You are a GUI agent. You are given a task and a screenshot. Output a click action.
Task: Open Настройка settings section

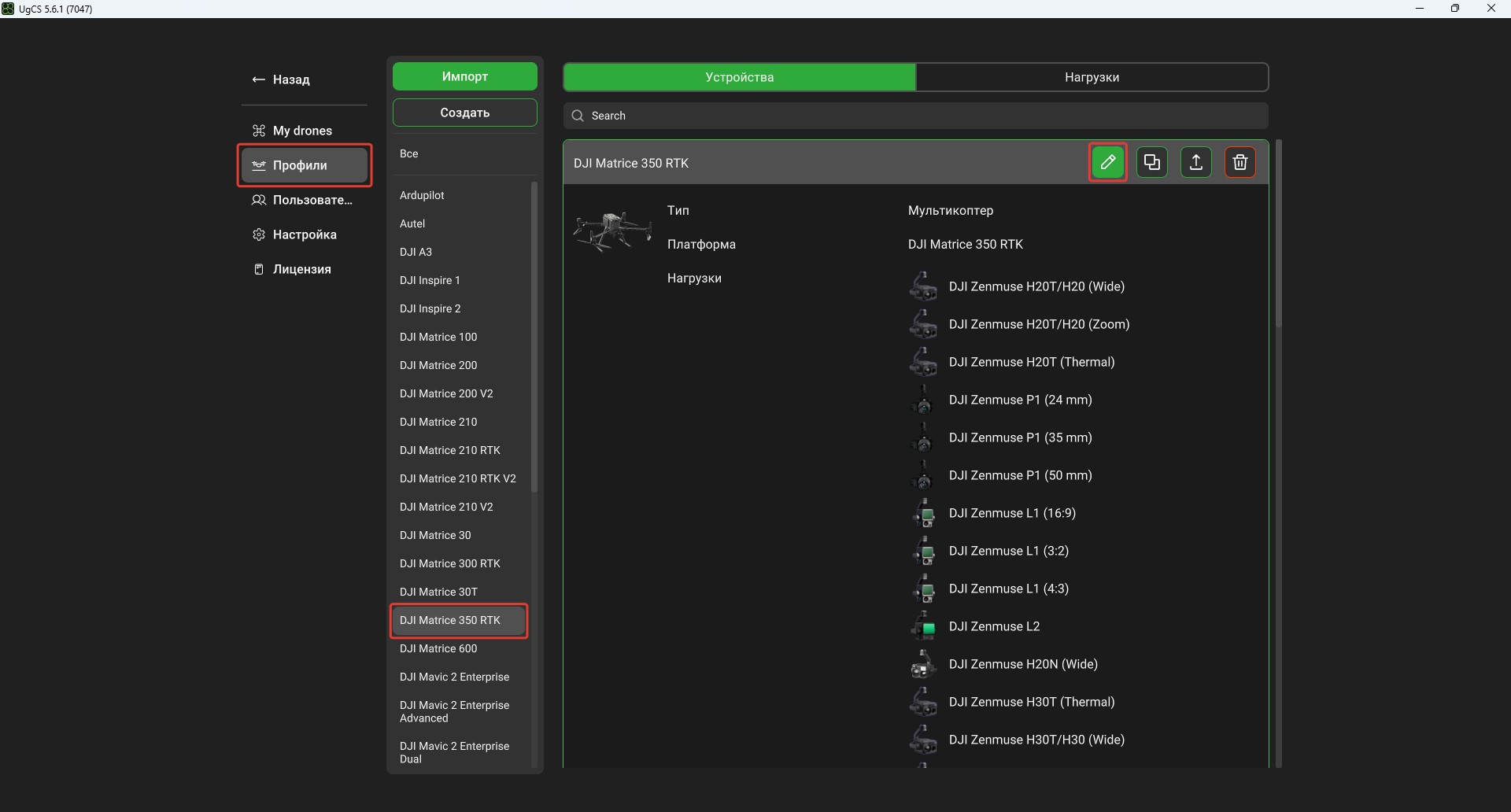click(305, 234)
